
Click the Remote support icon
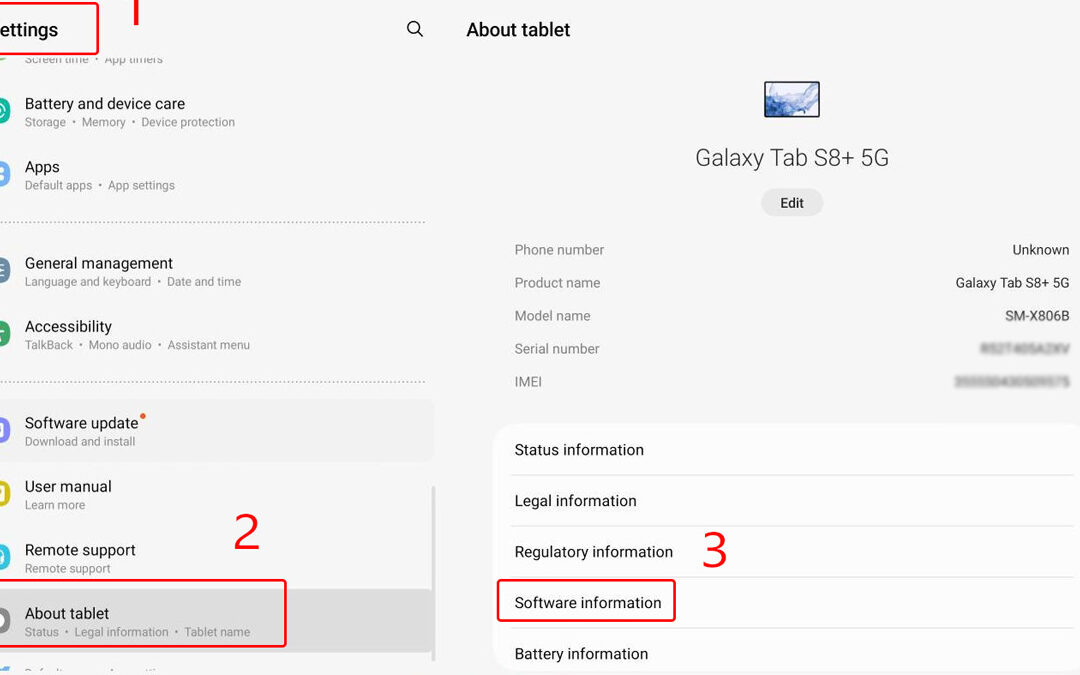pyautogui.click(x=3, y=557)
